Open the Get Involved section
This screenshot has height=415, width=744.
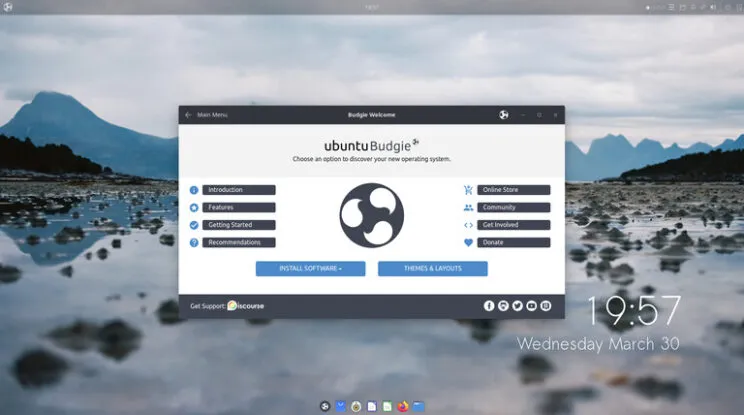tap(513, 225)
